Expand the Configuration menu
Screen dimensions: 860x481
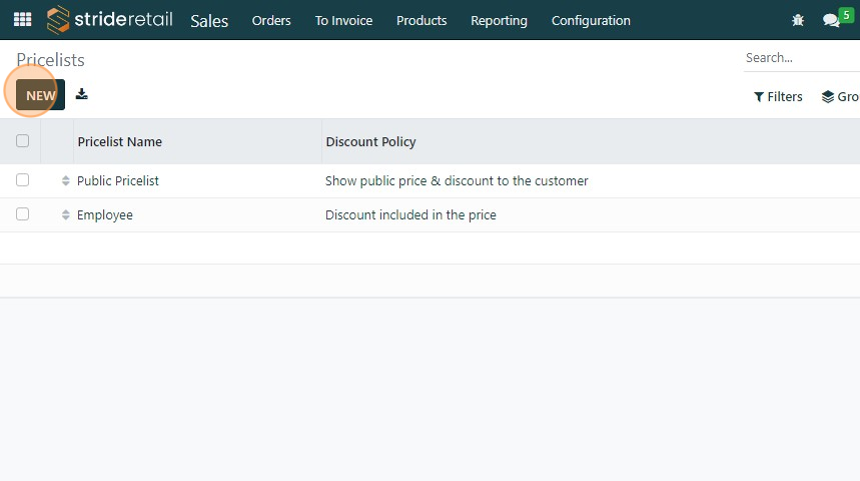click(x=591, y=20)
